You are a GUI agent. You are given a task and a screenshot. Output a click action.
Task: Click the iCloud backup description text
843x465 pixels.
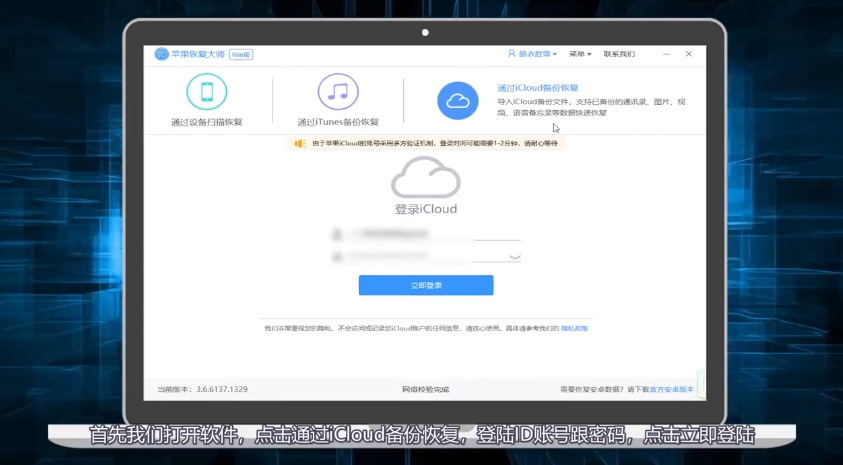[591, 107]
